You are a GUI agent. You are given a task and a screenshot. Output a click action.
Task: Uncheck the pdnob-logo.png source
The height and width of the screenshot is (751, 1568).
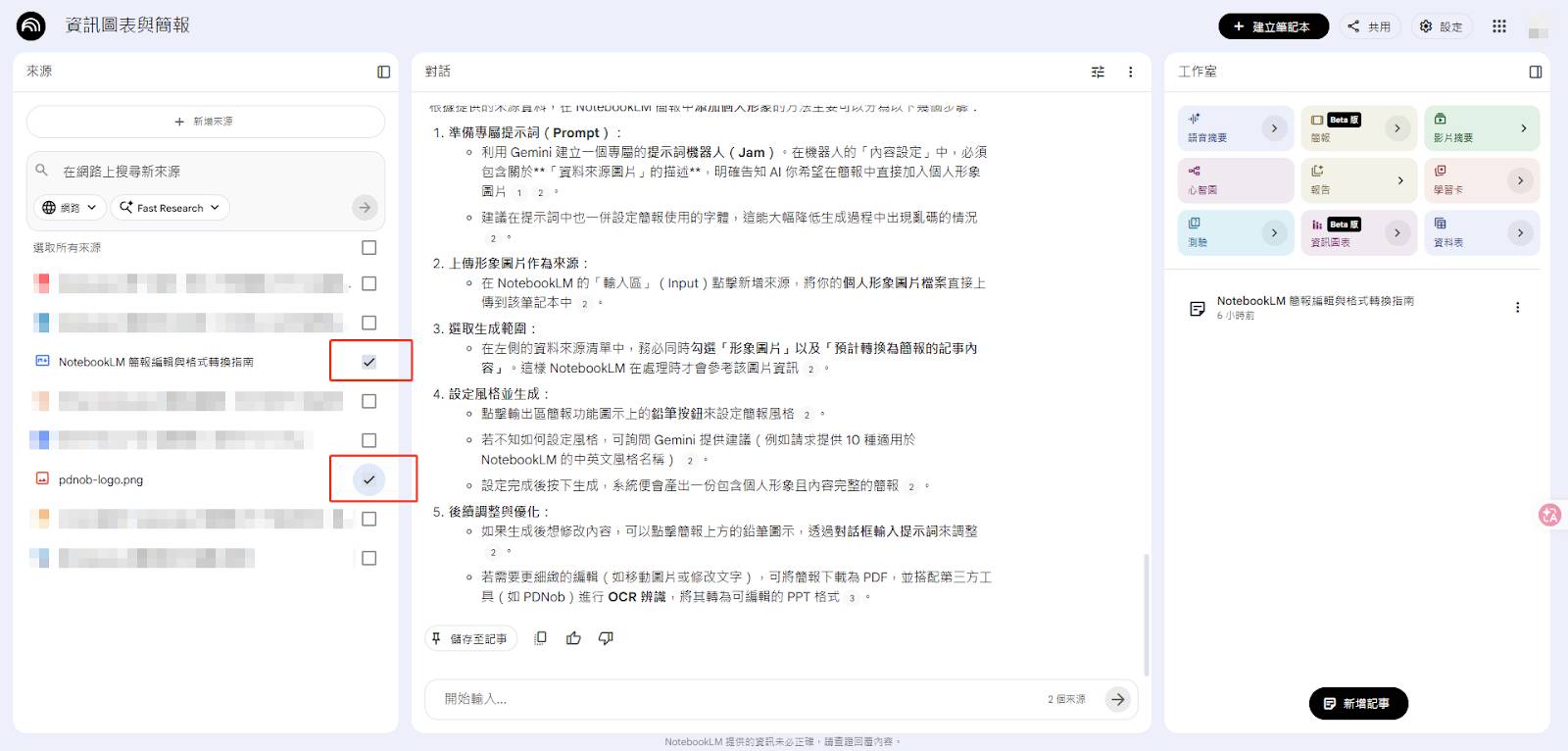(368, 479)
